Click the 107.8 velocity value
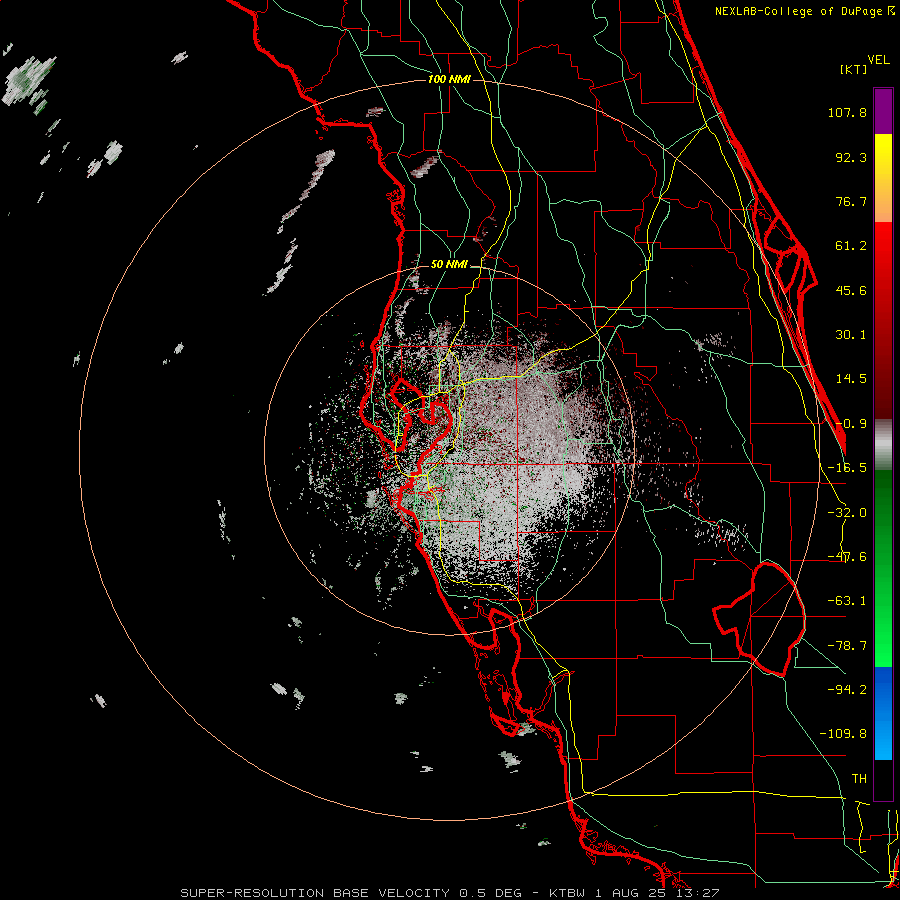The width and height of the screenshot is (900, 900). [847, 112]
